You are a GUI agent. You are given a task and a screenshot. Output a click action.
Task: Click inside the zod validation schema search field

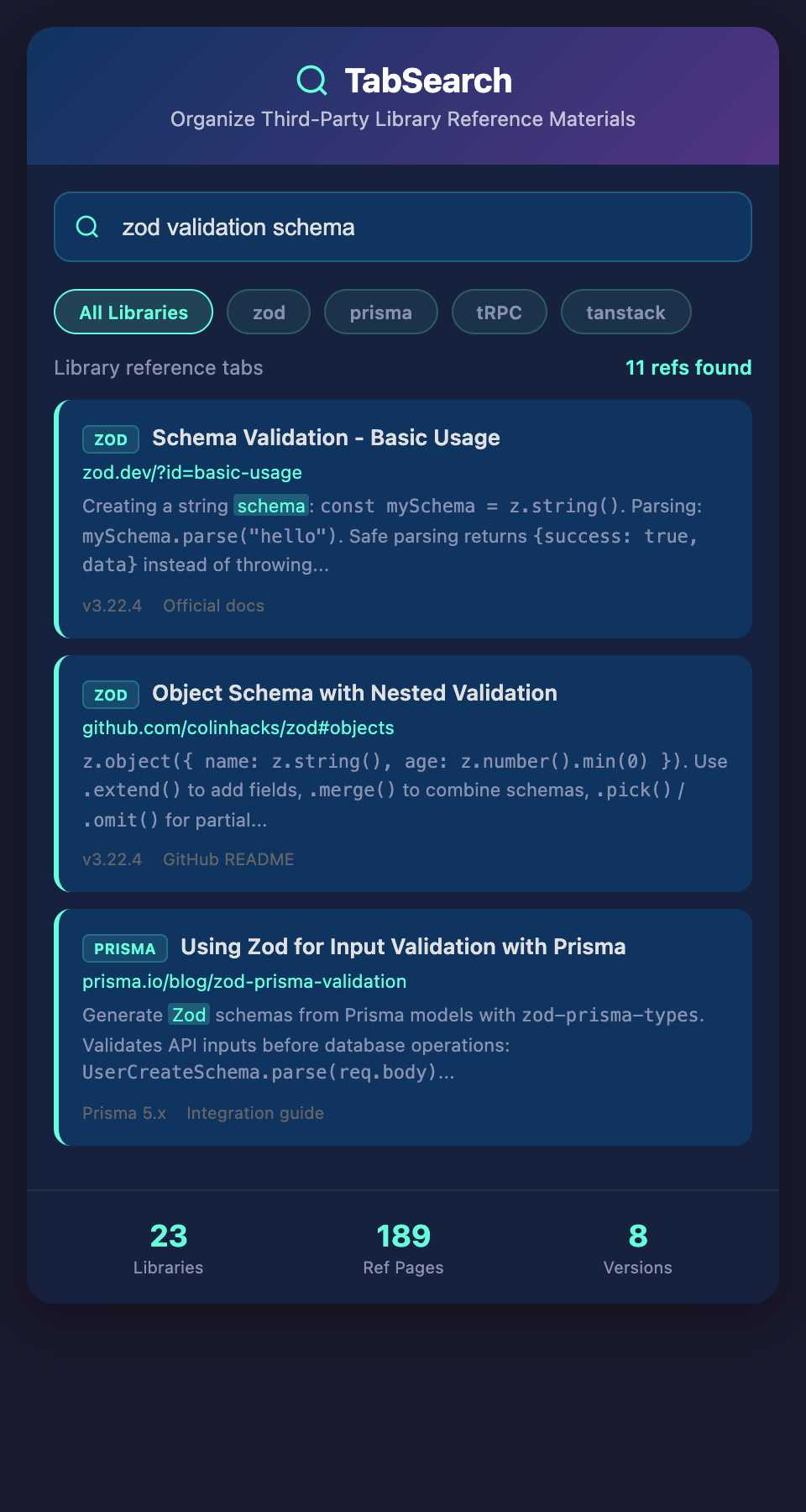coord(403,227)
